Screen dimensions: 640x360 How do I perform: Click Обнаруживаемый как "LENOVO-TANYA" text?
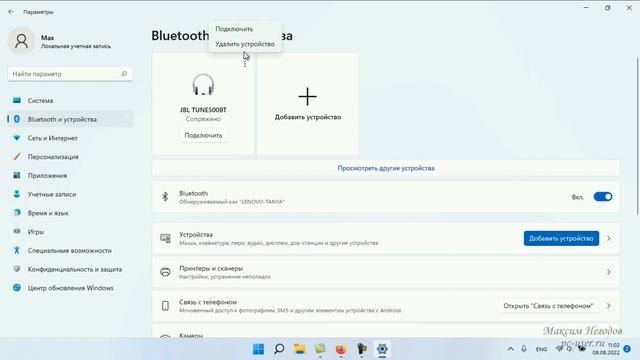pos(232,202)
